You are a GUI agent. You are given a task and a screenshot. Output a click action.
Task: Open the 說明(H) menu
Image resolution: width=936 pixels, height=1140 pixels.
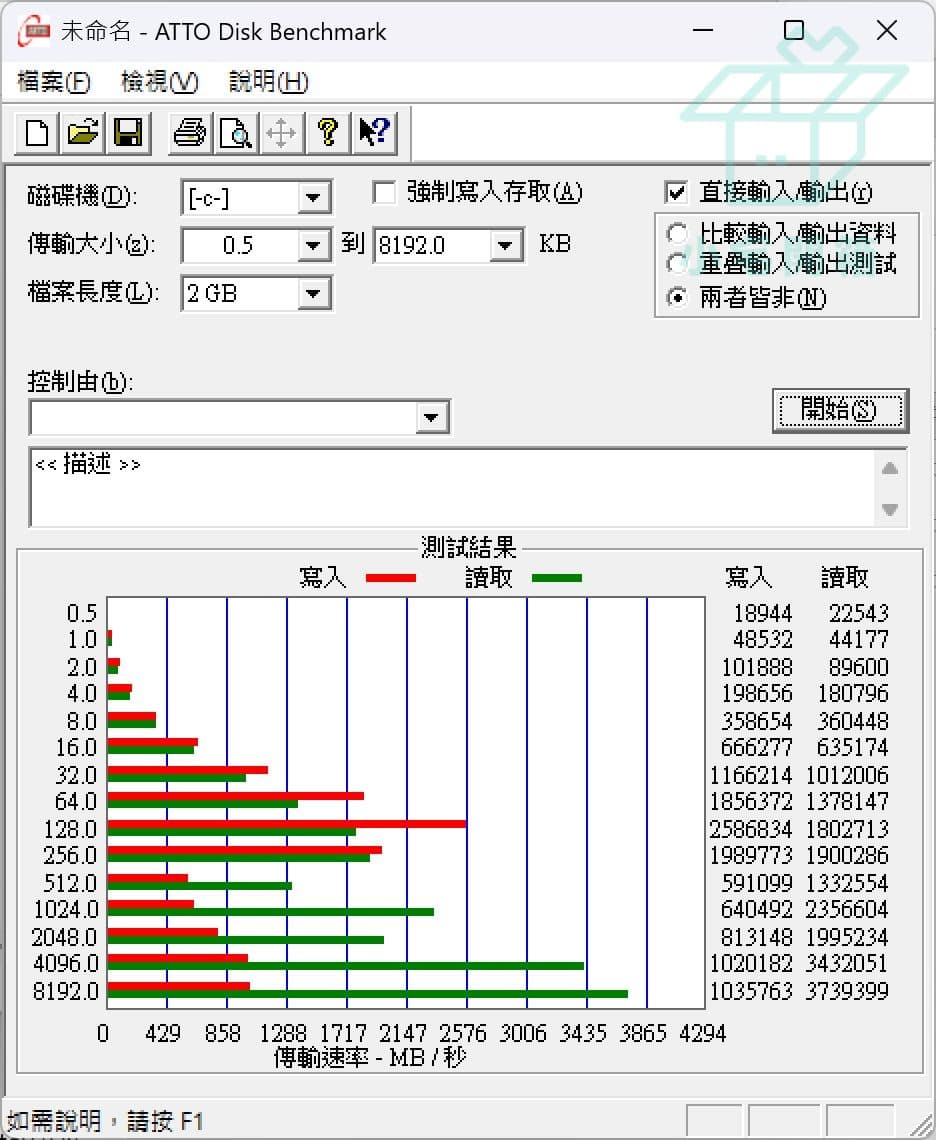tap(268, 81)
